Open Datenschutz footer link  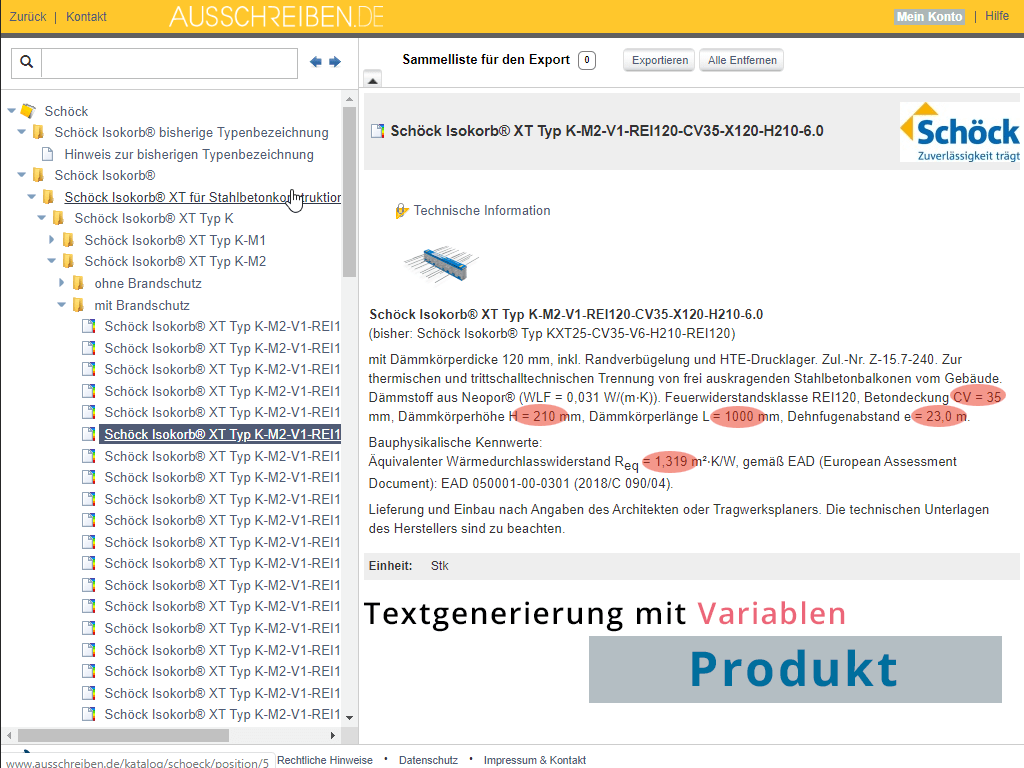[428, 760]
